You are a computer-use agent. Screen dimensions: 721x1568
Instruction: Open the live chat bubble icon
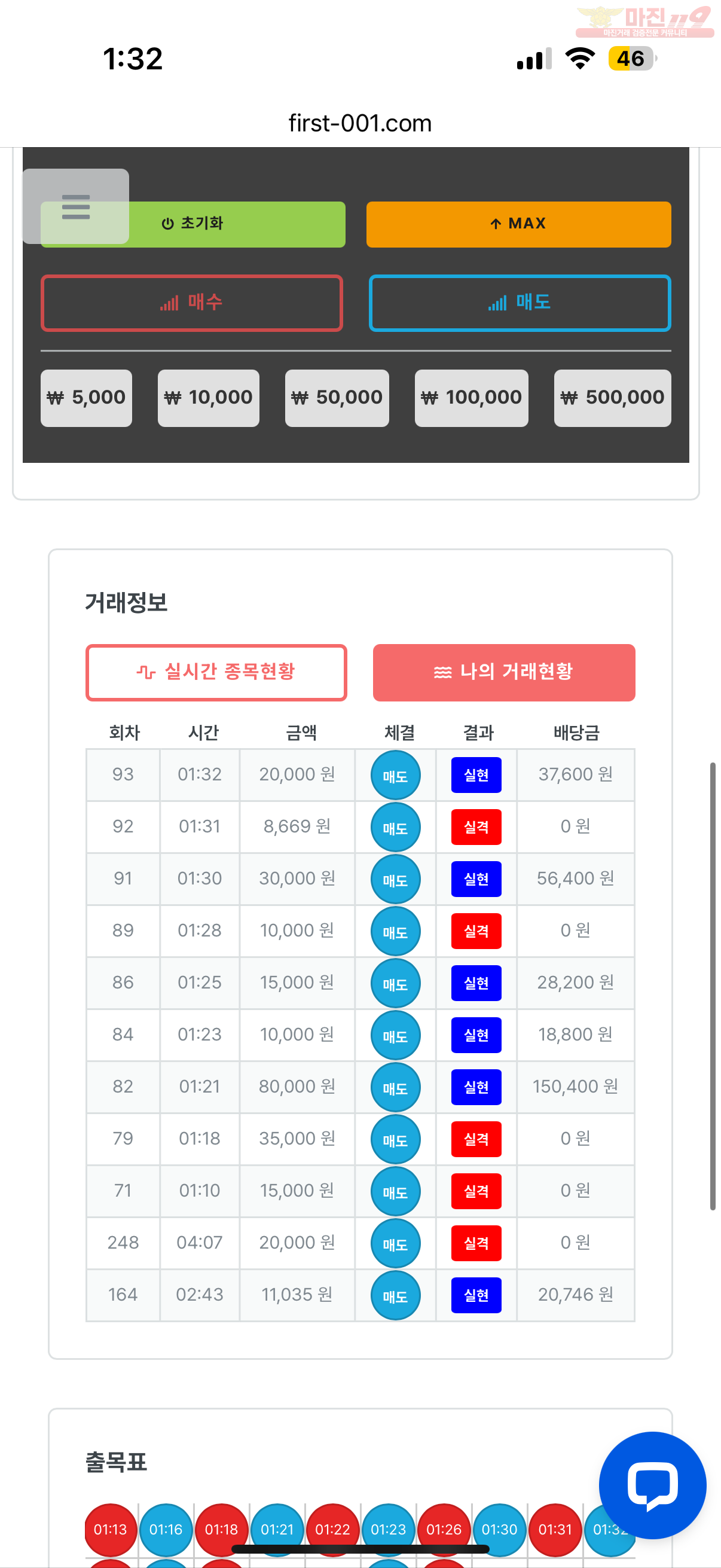[652, 1485]
